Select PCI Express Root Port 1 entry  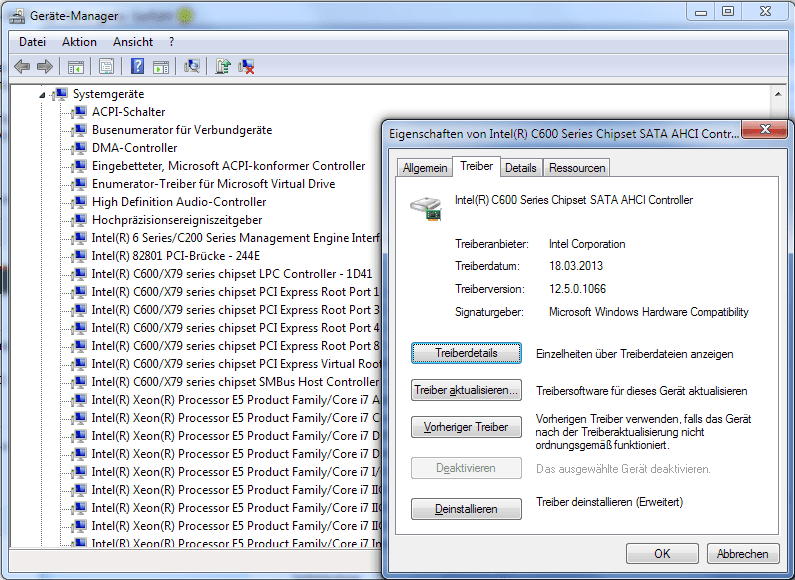tap(235, 292)
